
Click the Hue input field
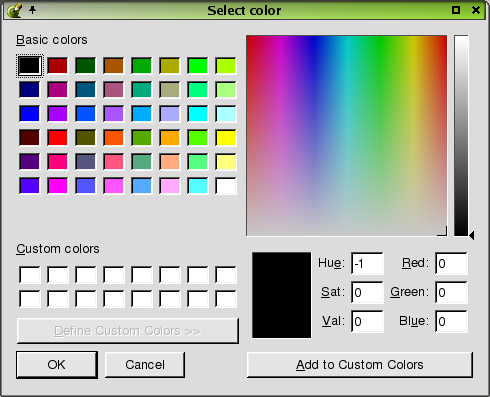[367, 263]
